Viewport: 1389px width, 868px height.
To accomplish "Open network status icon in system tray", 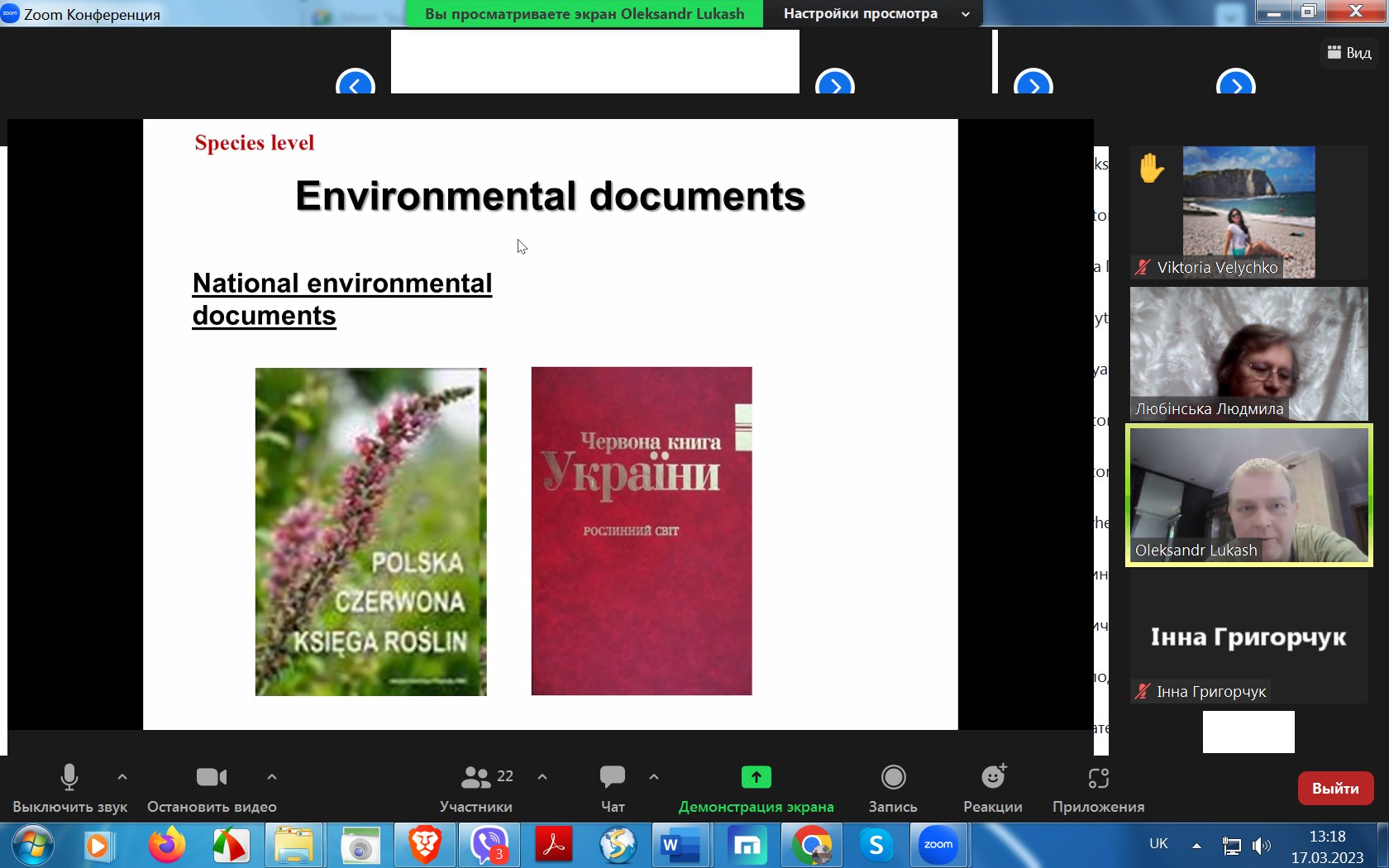I will 1231,846.
